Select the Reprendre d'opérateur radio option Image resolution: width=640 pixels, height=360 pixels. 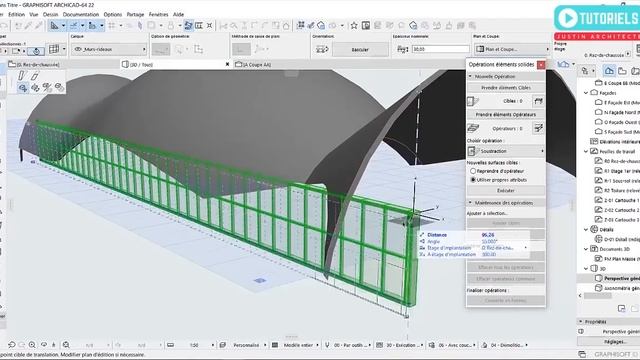[x=473, y=171]
